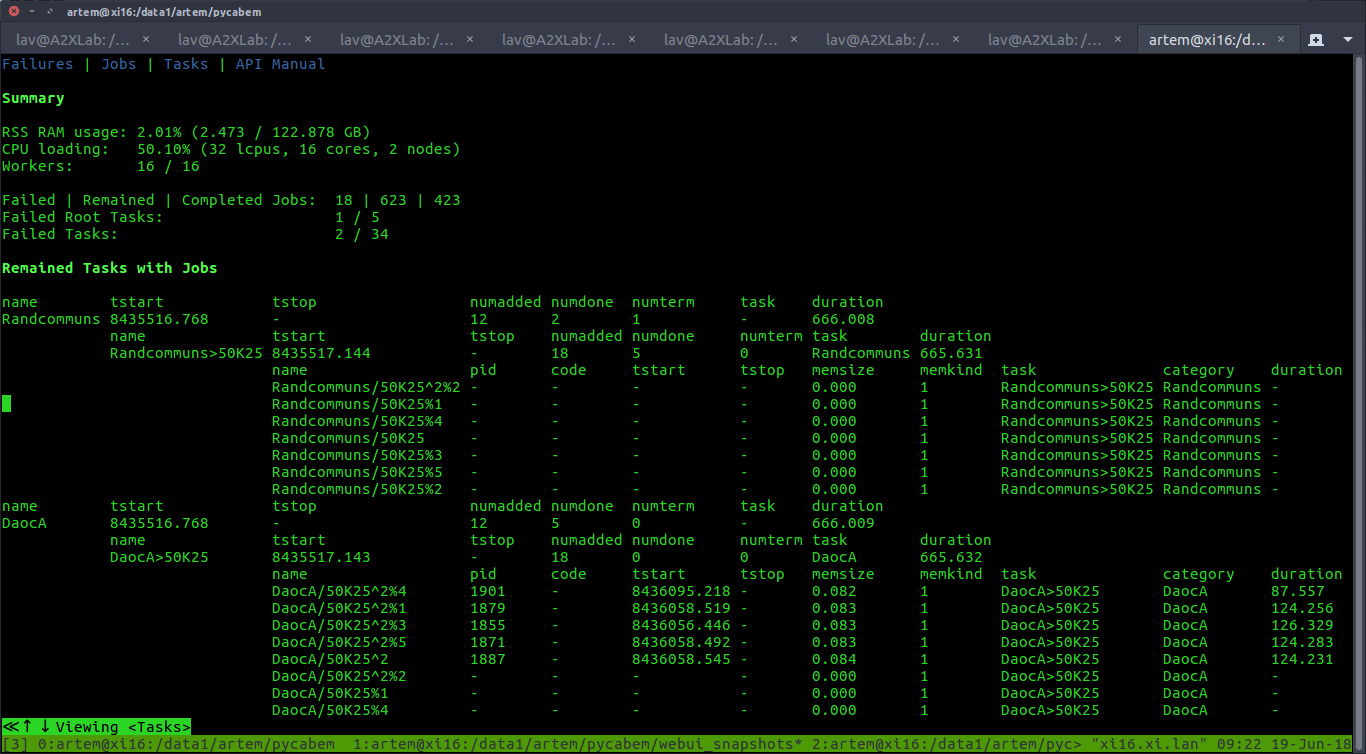This screenshot has height=754, width=1366.
Task: Select the Randcommuns/50K25%3 job name
Action: pyautogui.click(x=357, y=455)
